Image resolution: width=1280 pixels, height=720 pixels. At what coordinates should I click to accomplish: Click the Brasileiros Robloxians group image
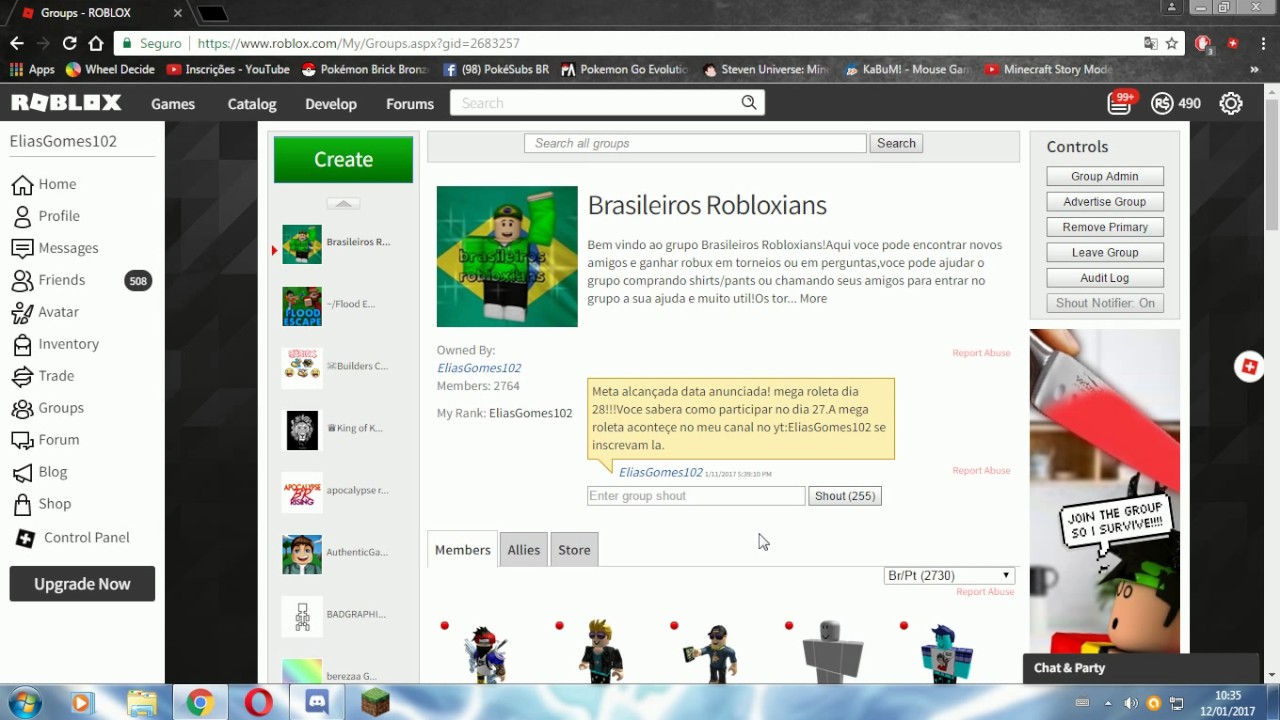(x=507, y=256)
